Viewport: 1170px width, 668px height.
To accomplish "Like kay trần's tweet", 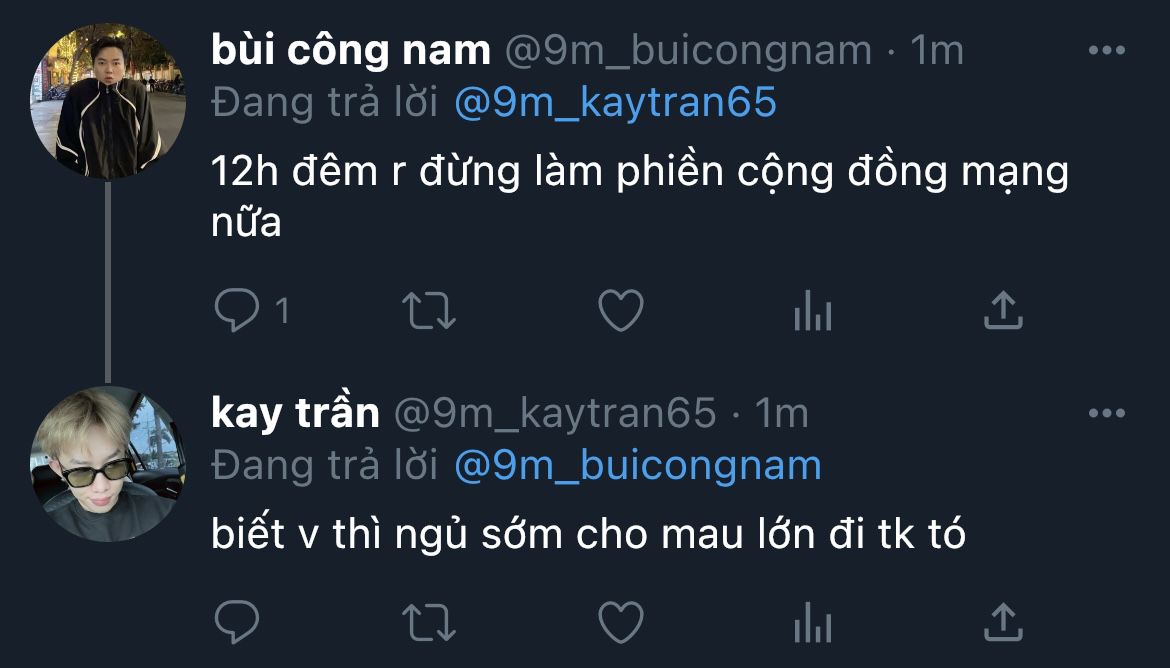I will click(x=621, y=622).
